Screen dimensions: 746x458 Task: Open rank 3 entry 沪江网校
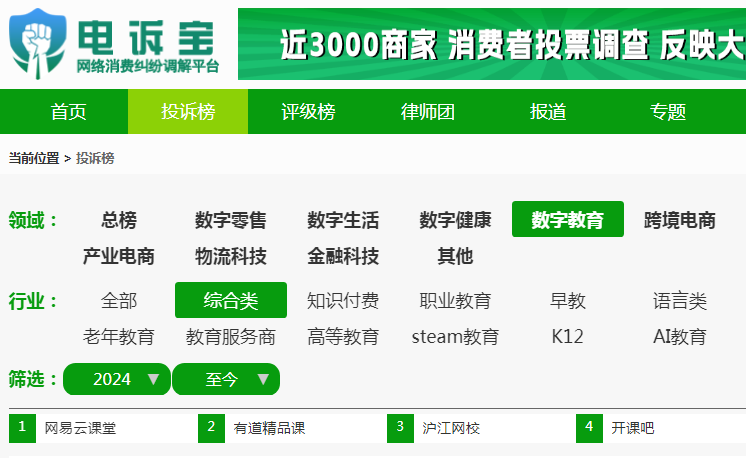(451, 428)
